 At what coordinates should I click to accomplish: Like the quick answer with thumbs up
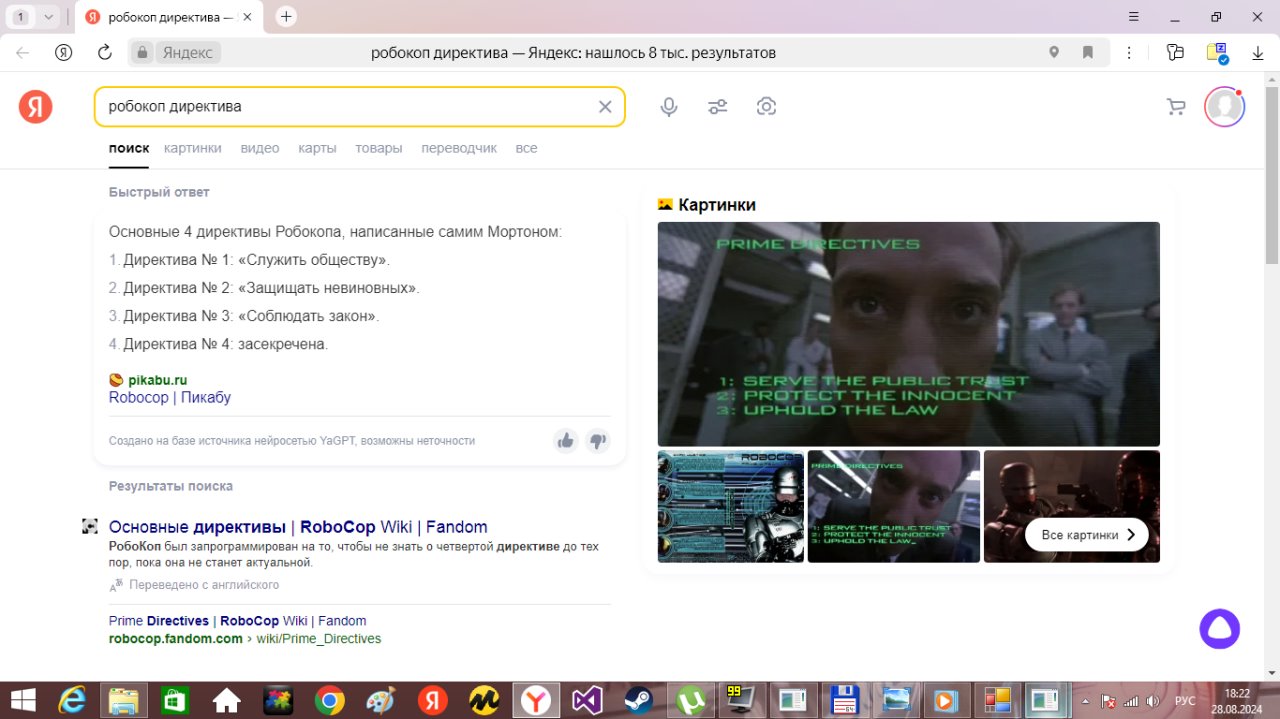click(x=566, y=441)
